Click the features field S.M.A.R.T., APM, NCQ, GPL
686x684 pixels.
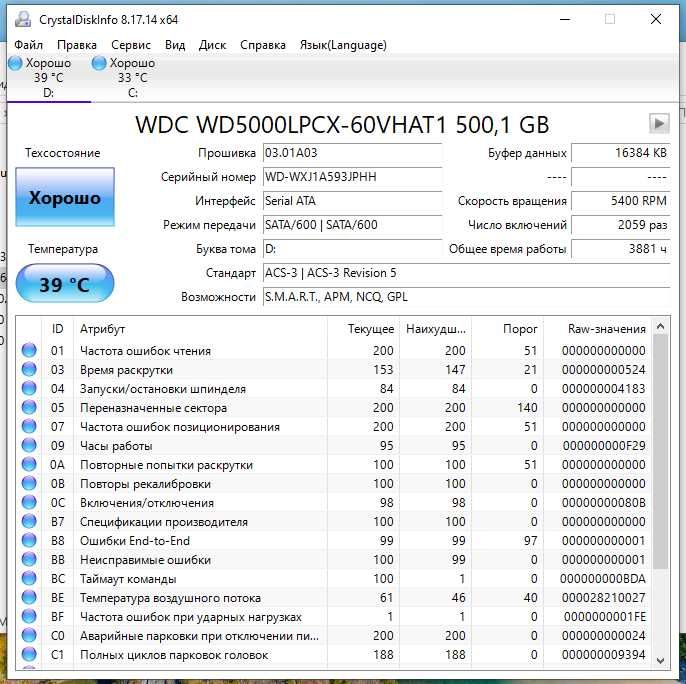[x=466, y=297]
